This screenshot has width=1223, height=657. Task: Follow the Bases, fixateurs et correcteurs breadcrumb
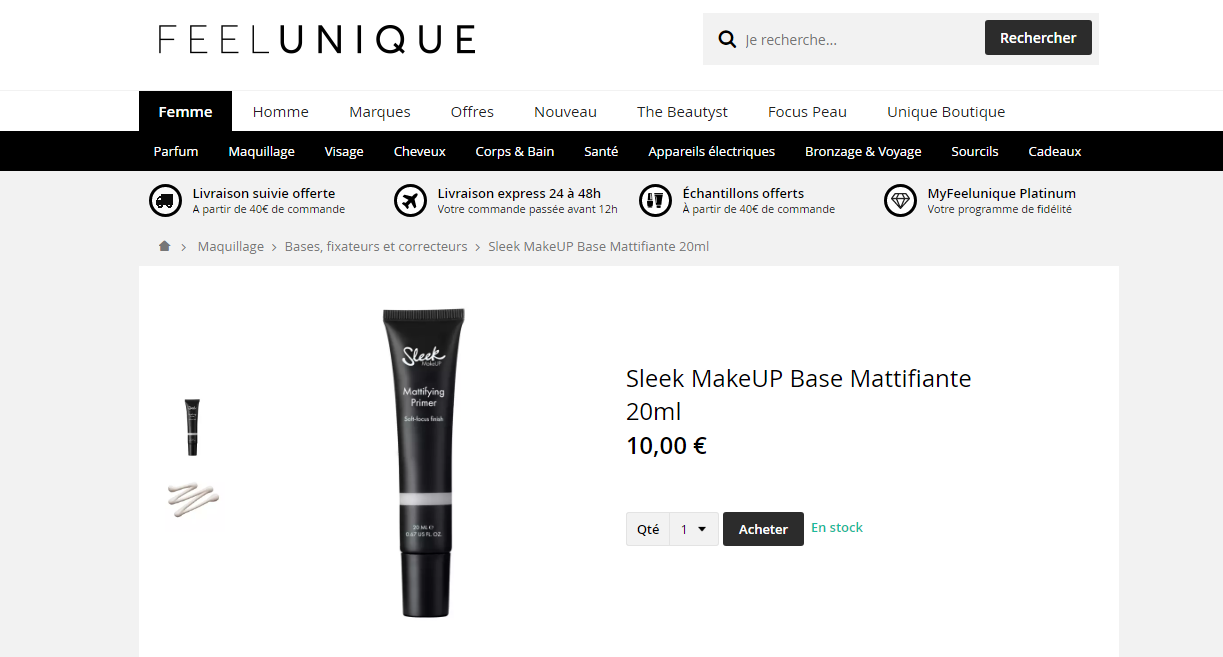coord(376,246)
